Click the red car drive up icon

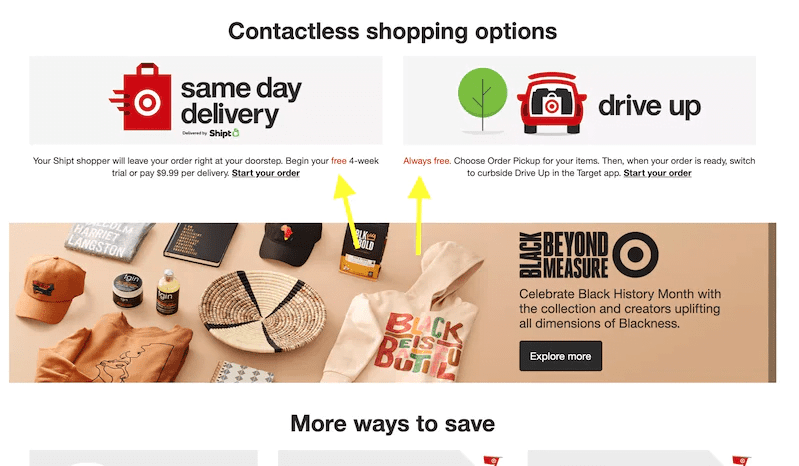point(551,103)
